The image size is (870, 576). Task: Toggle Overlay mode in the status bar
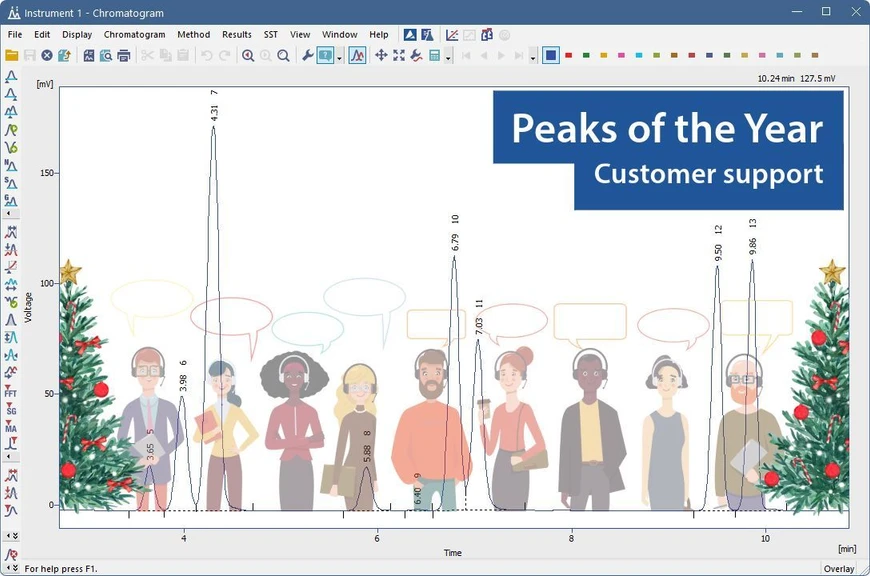click(x=838, y=568)
